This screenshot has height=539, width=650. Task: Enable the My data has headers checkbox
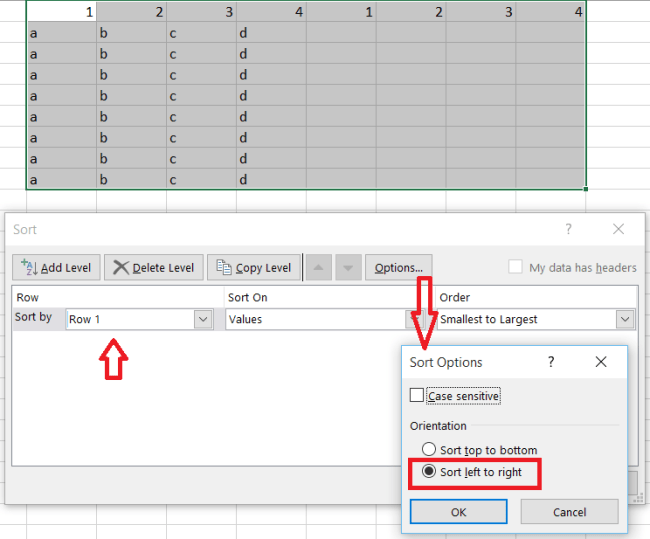(515, 268)
